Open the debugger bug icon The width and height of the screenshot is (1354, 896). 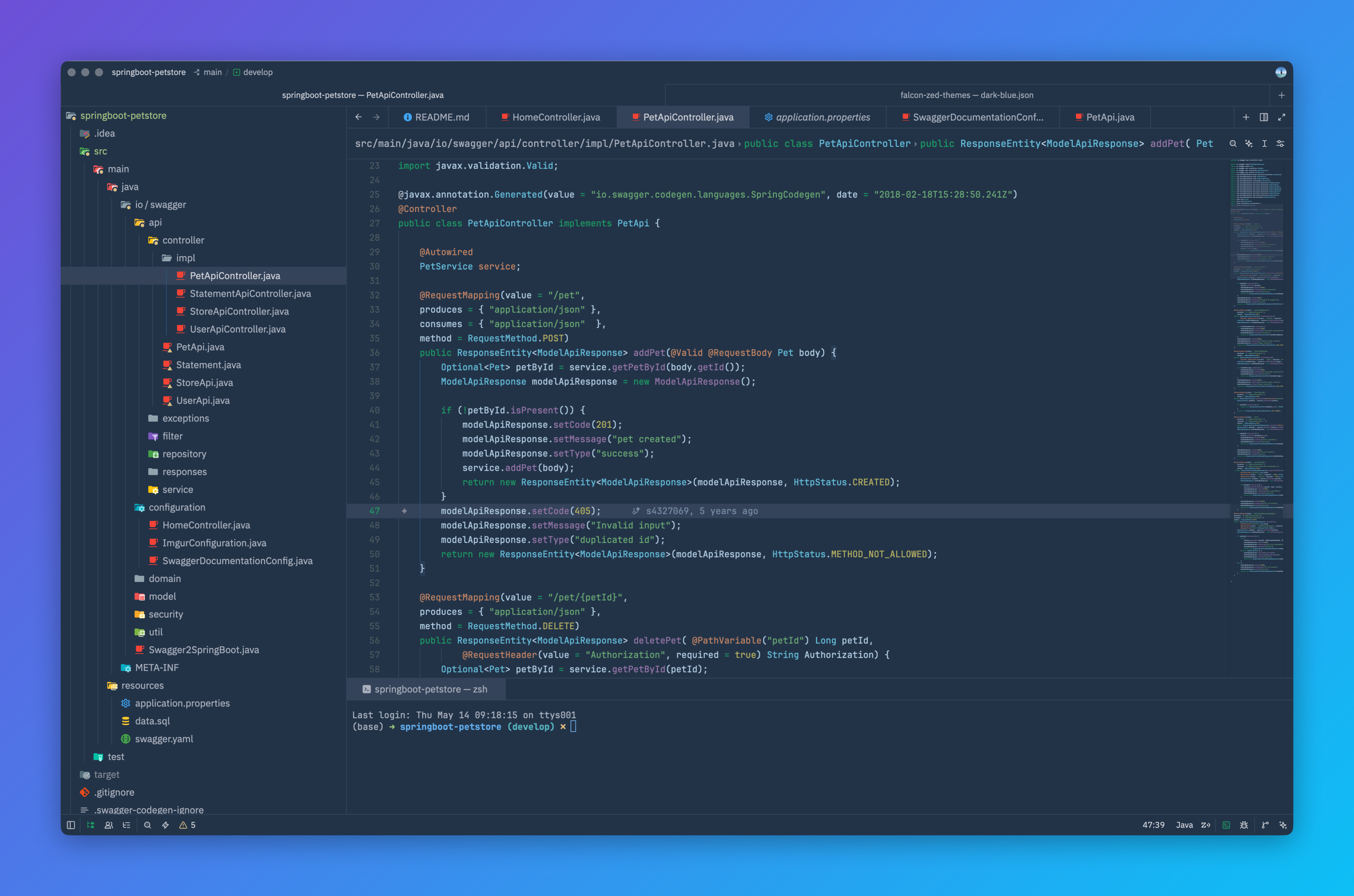coord(1244,824)
